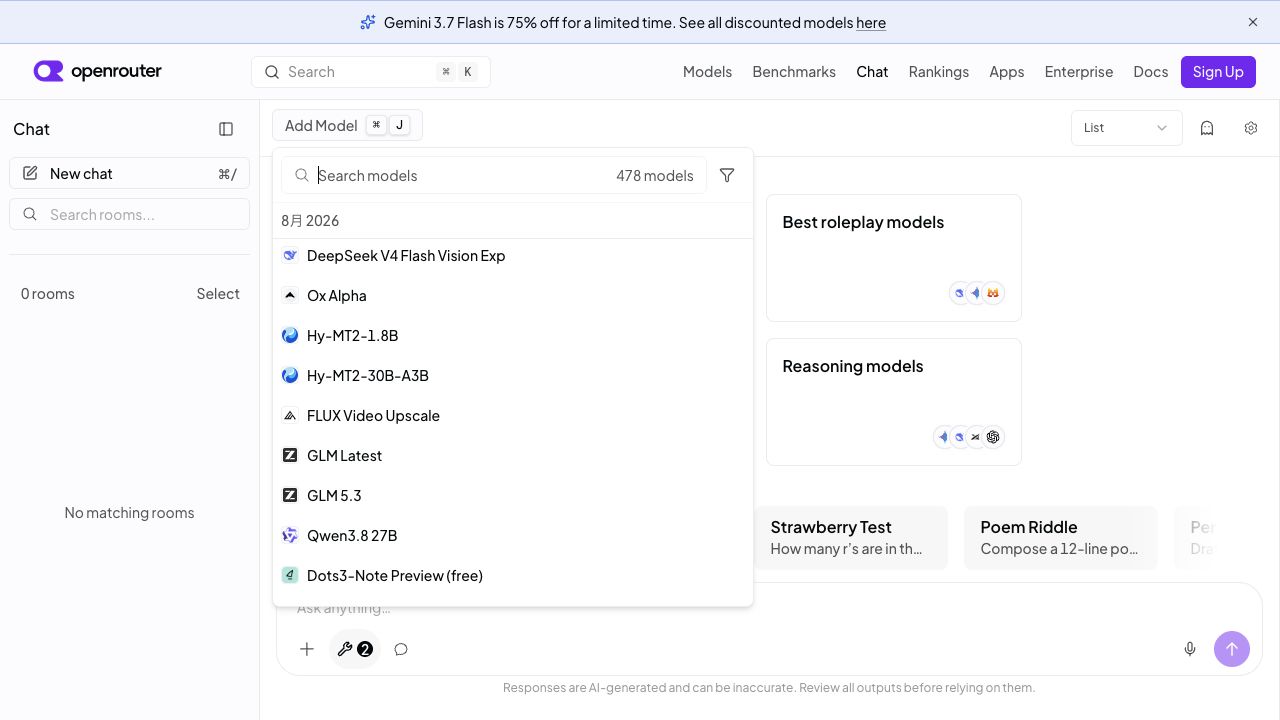This screenshot has height=720, width=1280.
Task: Click the magnifier icon in Search rooms
Action: coord(30,214)
